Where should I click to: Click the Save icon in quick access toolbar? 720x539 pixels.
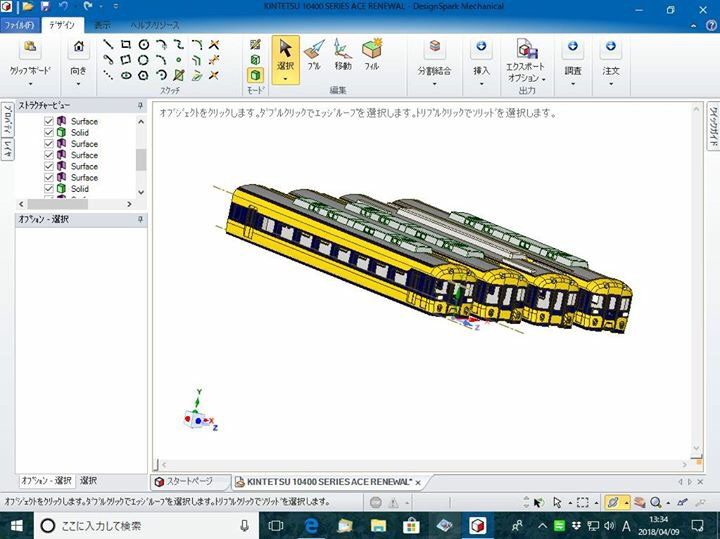click(45, 6)
